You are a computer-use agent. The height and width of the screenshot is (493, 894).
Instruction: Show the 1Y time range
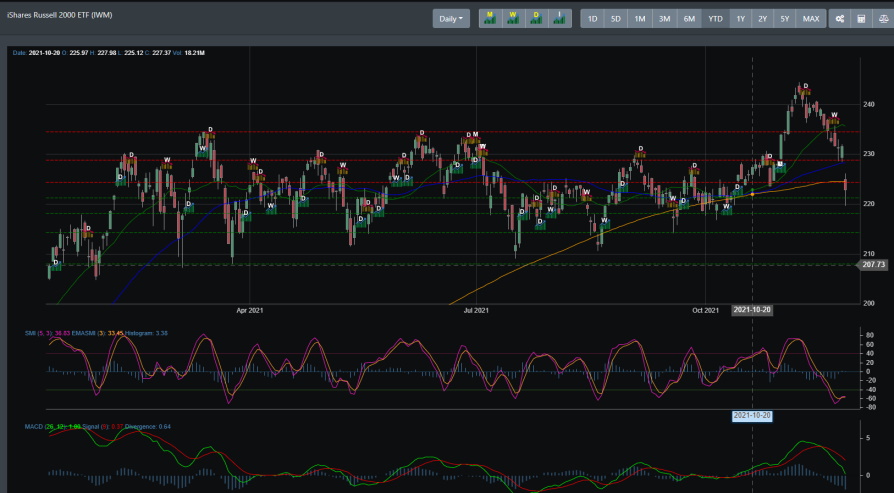pyautogui.click(x=740, y=18)
